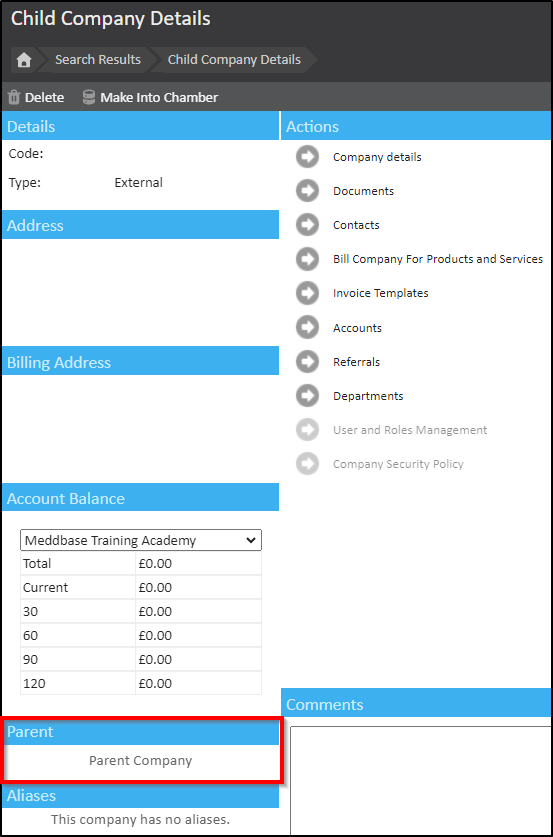
Task: Click the Delete trash icon
Action: [x=14, y=98]
